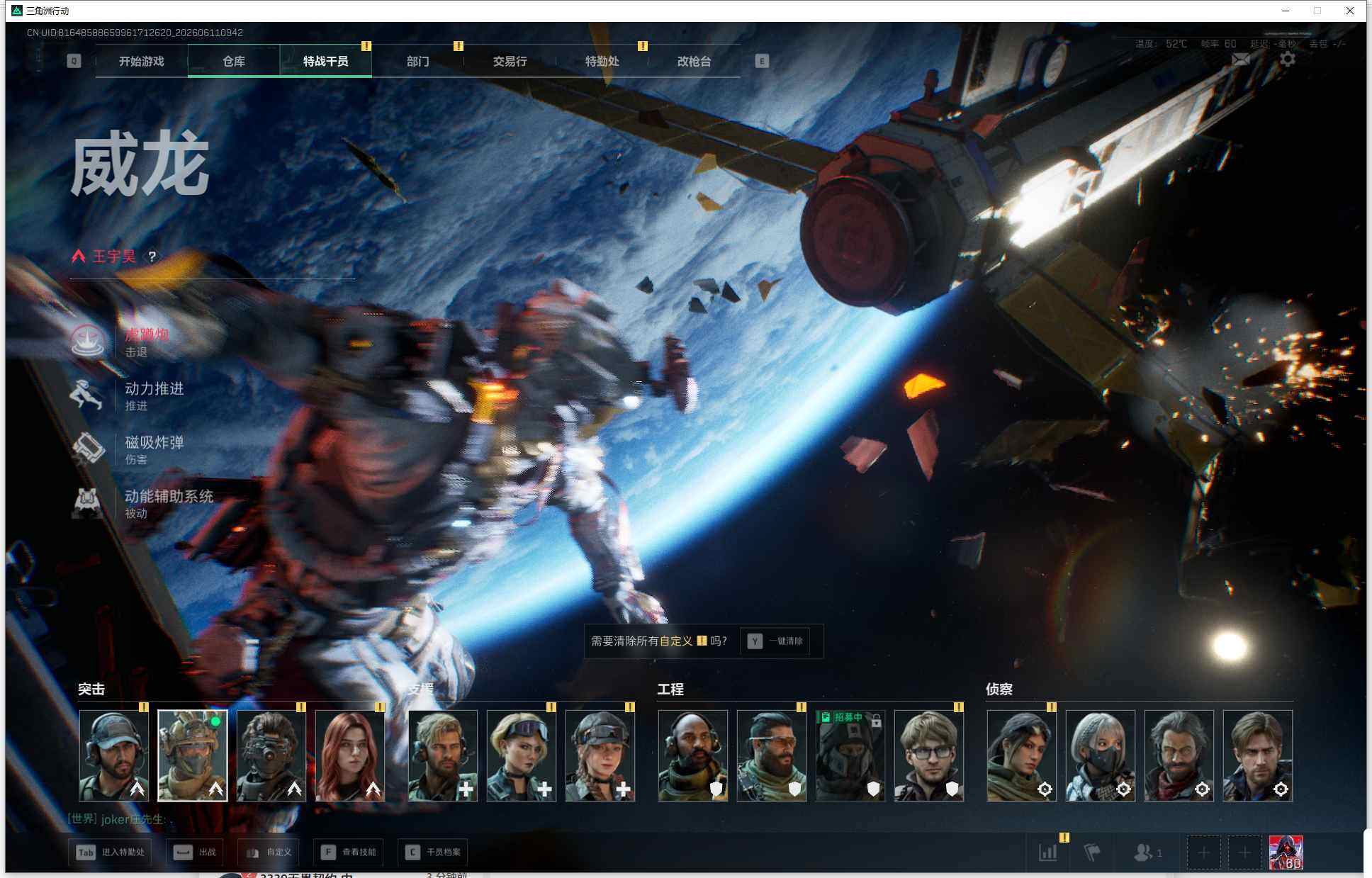1372x878 pixels.
Task: Close the 三角洲行动 window
Action: (1350, 11)
